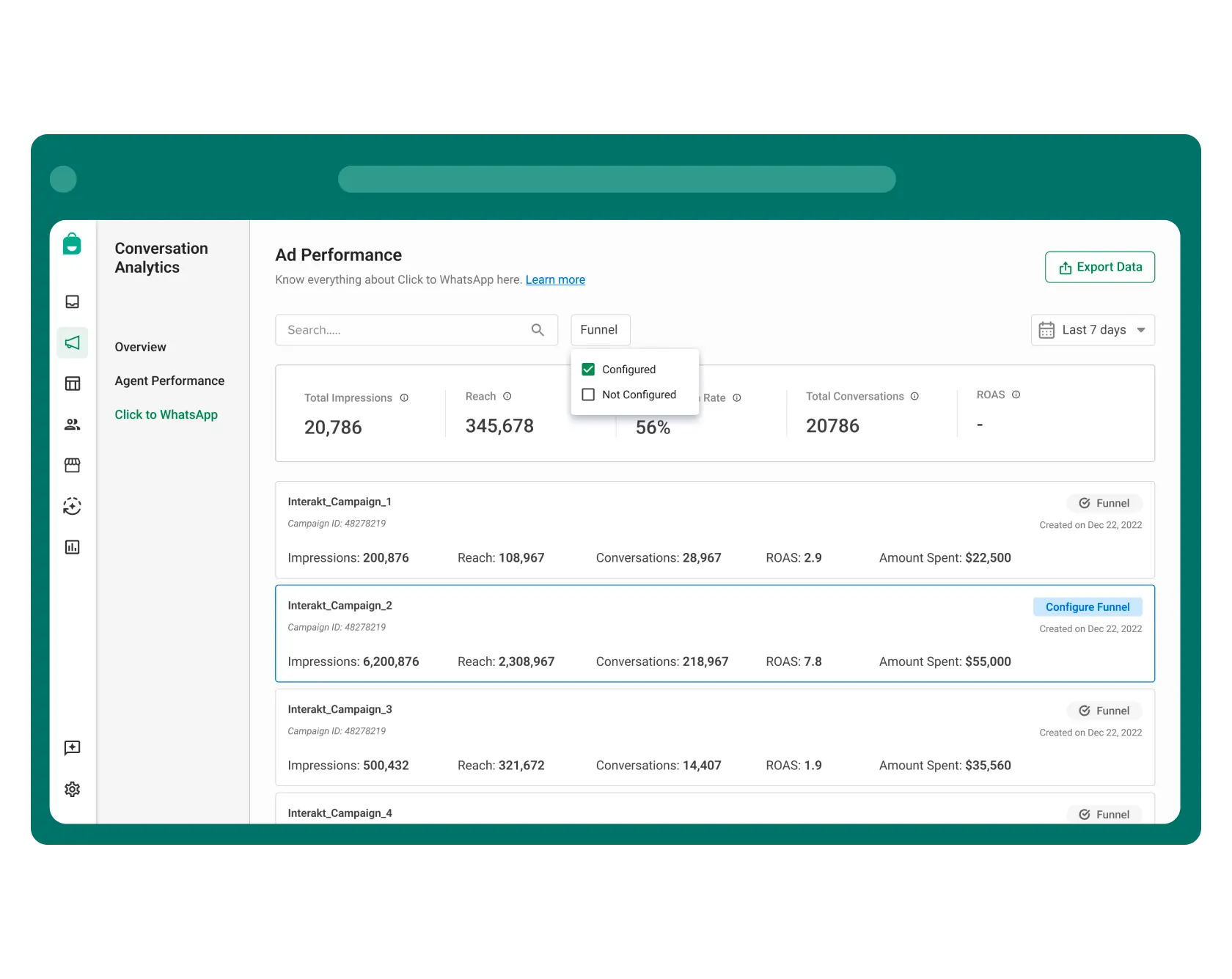Click Configure Funnel on Interakt_Campaign_2

[1088, 606]
